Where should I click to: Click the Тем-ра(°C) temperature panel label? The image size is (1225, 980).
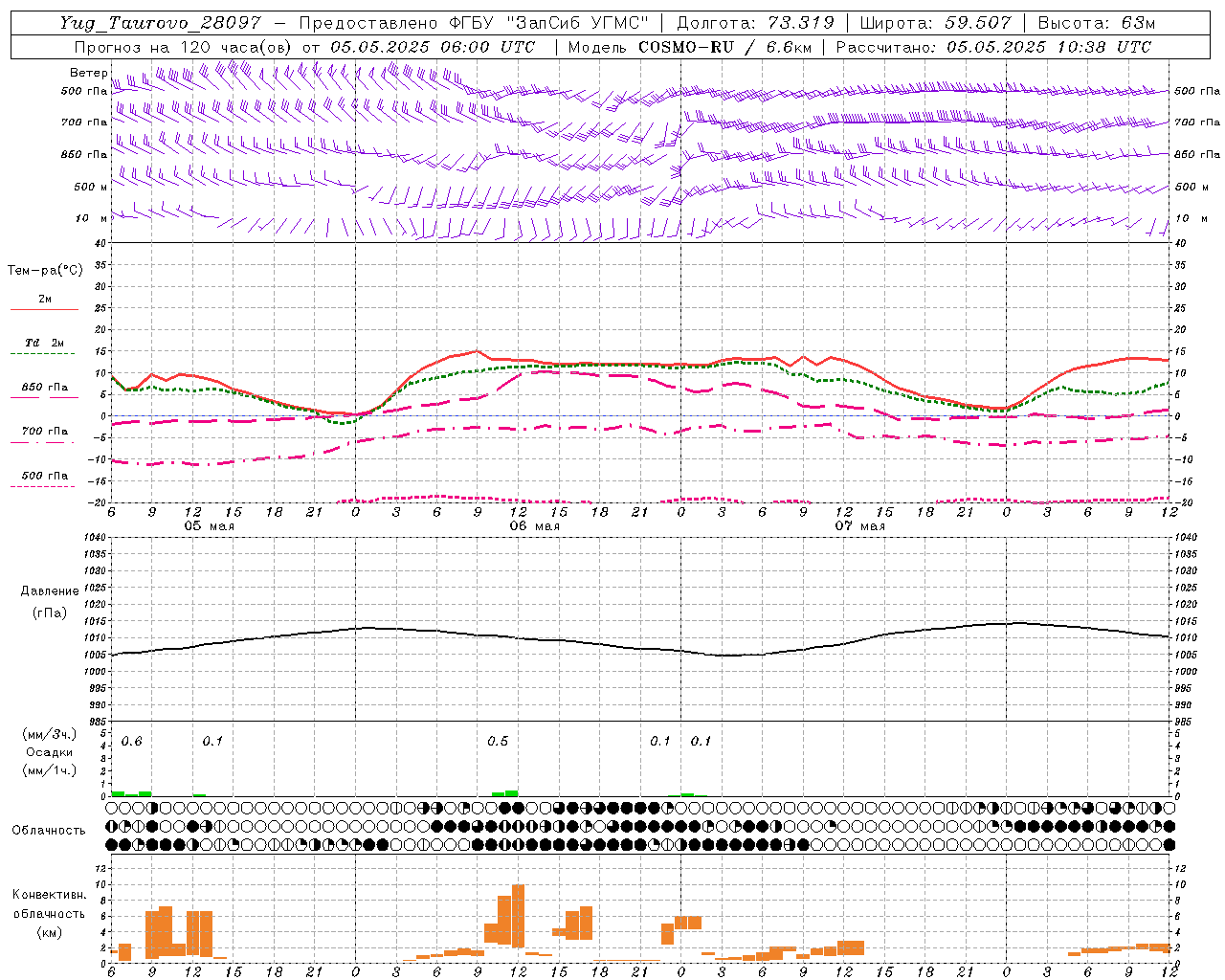(45, 271)
